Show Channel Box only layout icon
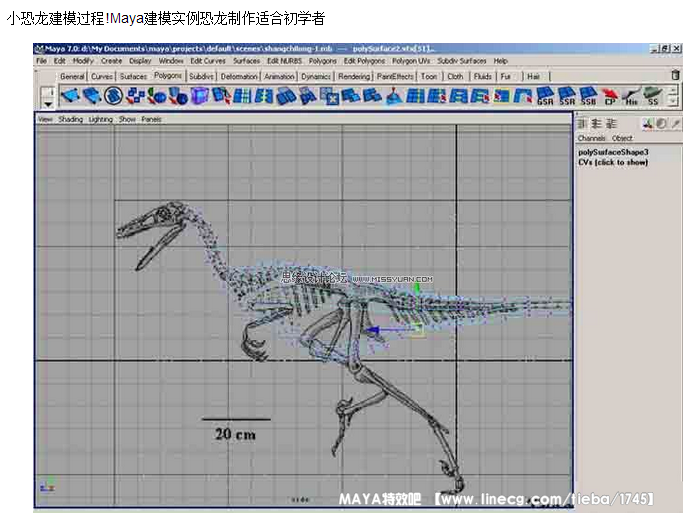Image resolution: width=688 pixels, height=516 pixels. point(582,124)
